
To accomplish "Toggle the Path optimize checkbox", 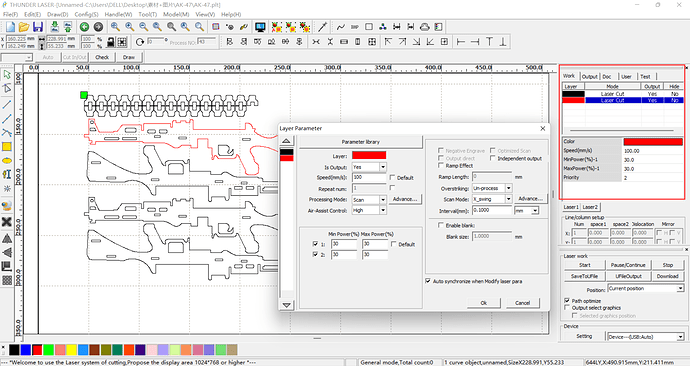I will tap(567, 300).
